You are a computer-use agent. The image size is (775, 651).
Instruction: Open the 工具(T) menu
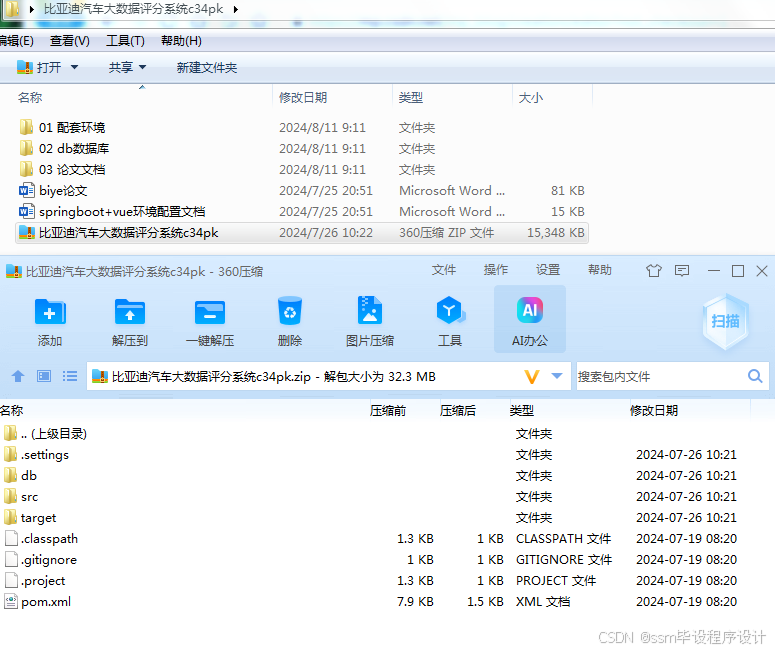tap(125, 41)
